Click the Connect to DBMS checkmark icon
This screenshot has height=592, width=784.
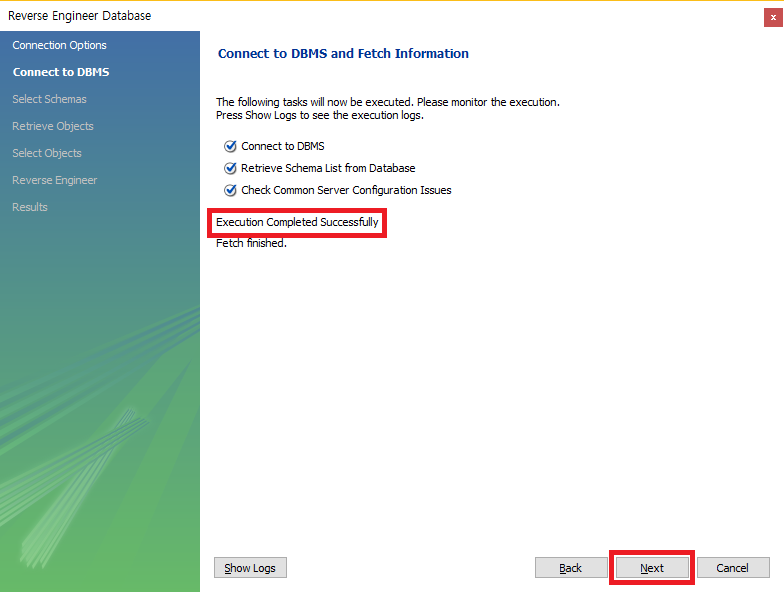click(230, 146)
